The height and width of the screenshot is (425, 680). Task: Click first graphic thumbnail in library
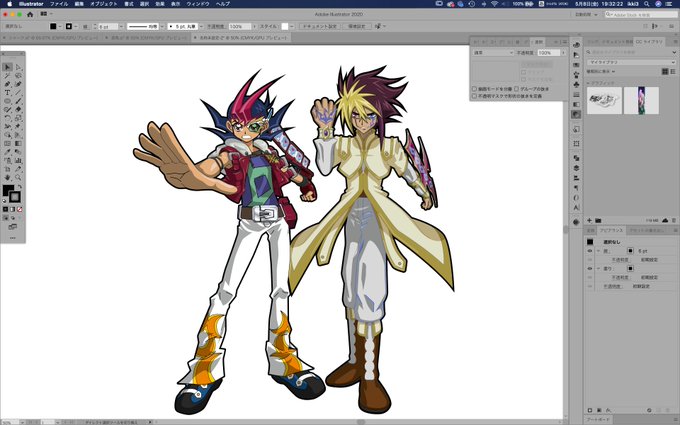coord(604,101)
